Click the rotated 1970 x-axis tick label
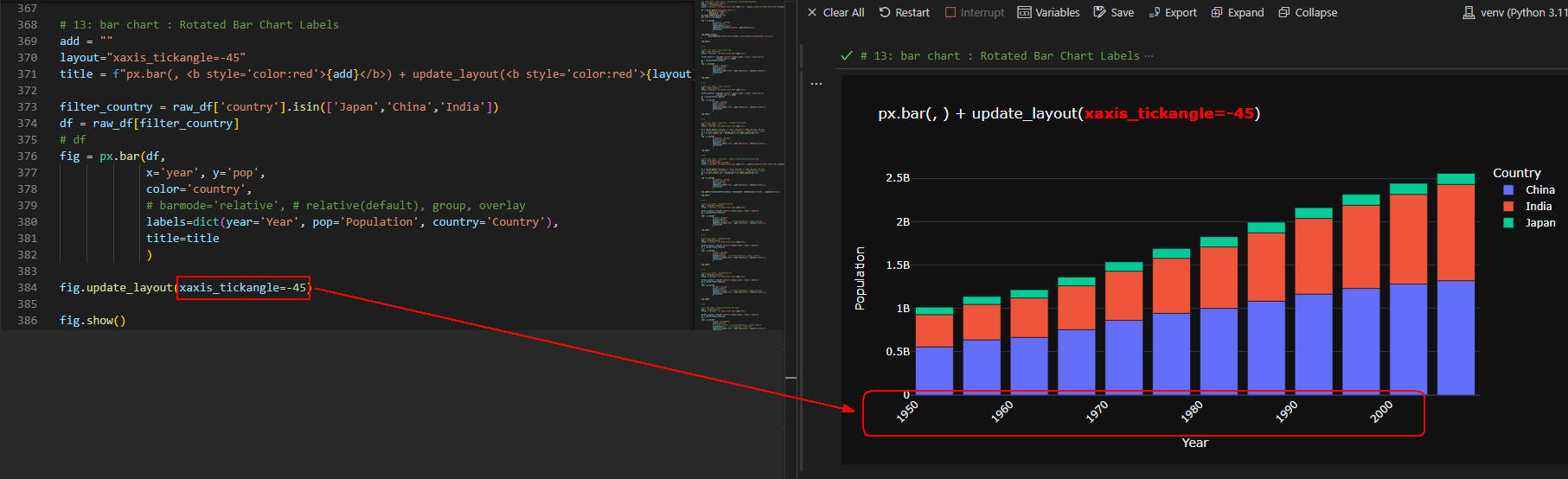The height and width of the screenshot is (479, 1568). (x=1097, y=411)
